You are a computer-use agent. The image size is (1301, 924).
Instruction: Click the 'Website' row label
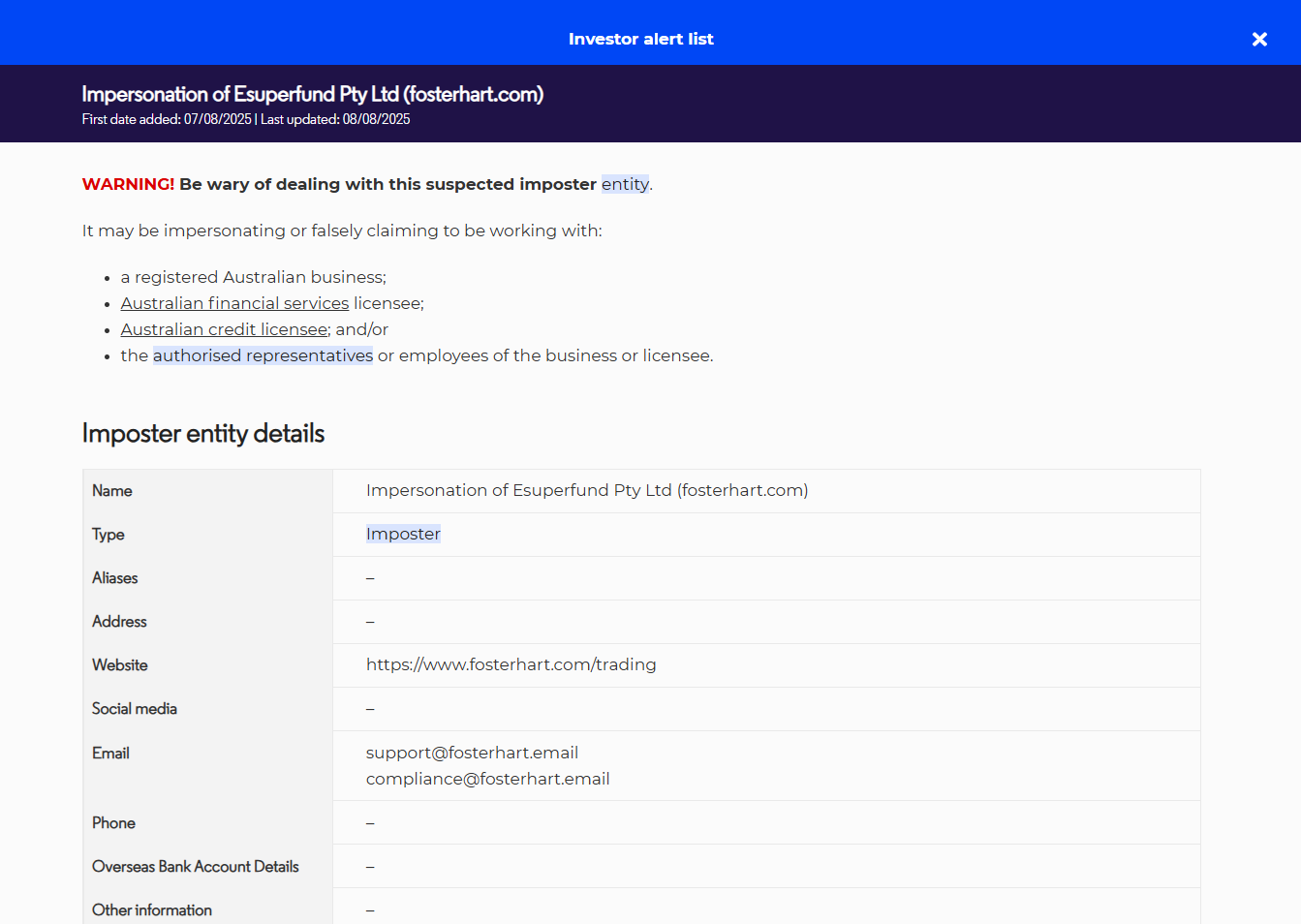[x=120, y=665]
